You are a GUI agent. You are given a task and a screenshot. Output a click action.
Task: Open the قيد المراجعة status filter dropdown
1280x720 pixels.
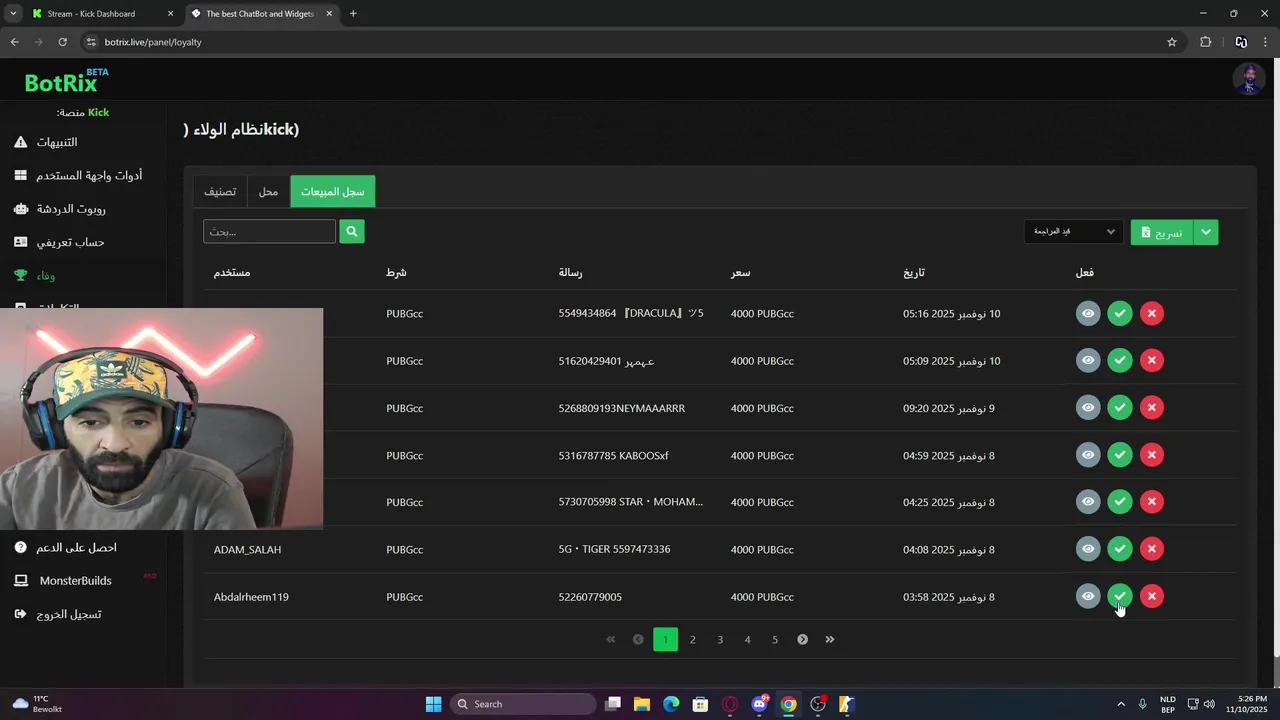click(1073, 232)
